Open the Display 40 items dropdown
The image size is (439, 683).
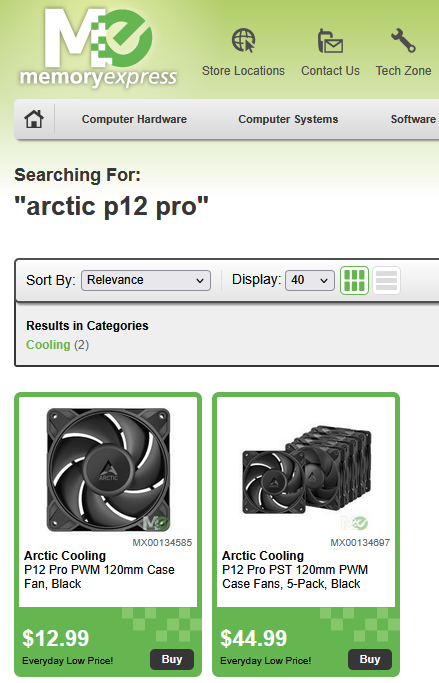(x=310, y=280)
